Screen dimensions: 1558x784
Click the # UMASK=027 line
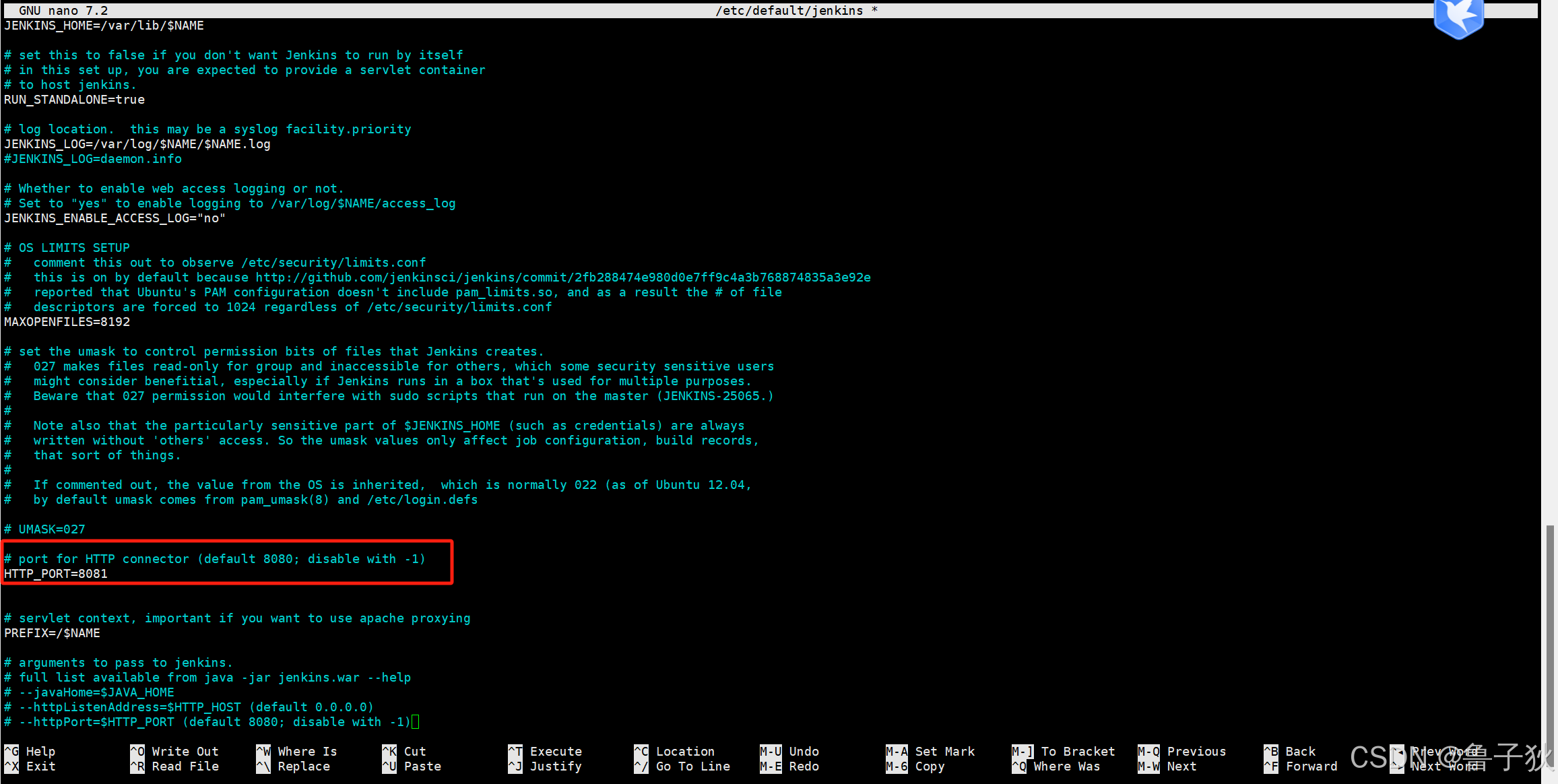coord(44,529)
